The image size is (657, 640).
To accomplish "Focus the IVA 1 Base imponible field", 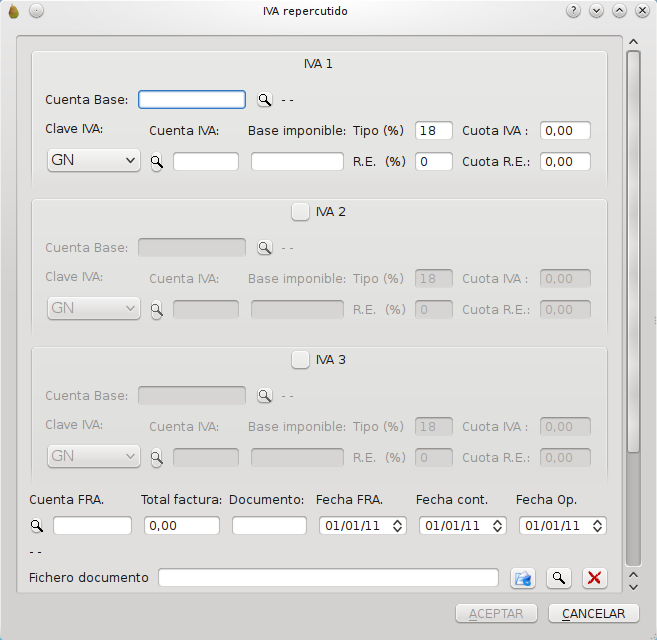I will [x=297, y=162].
